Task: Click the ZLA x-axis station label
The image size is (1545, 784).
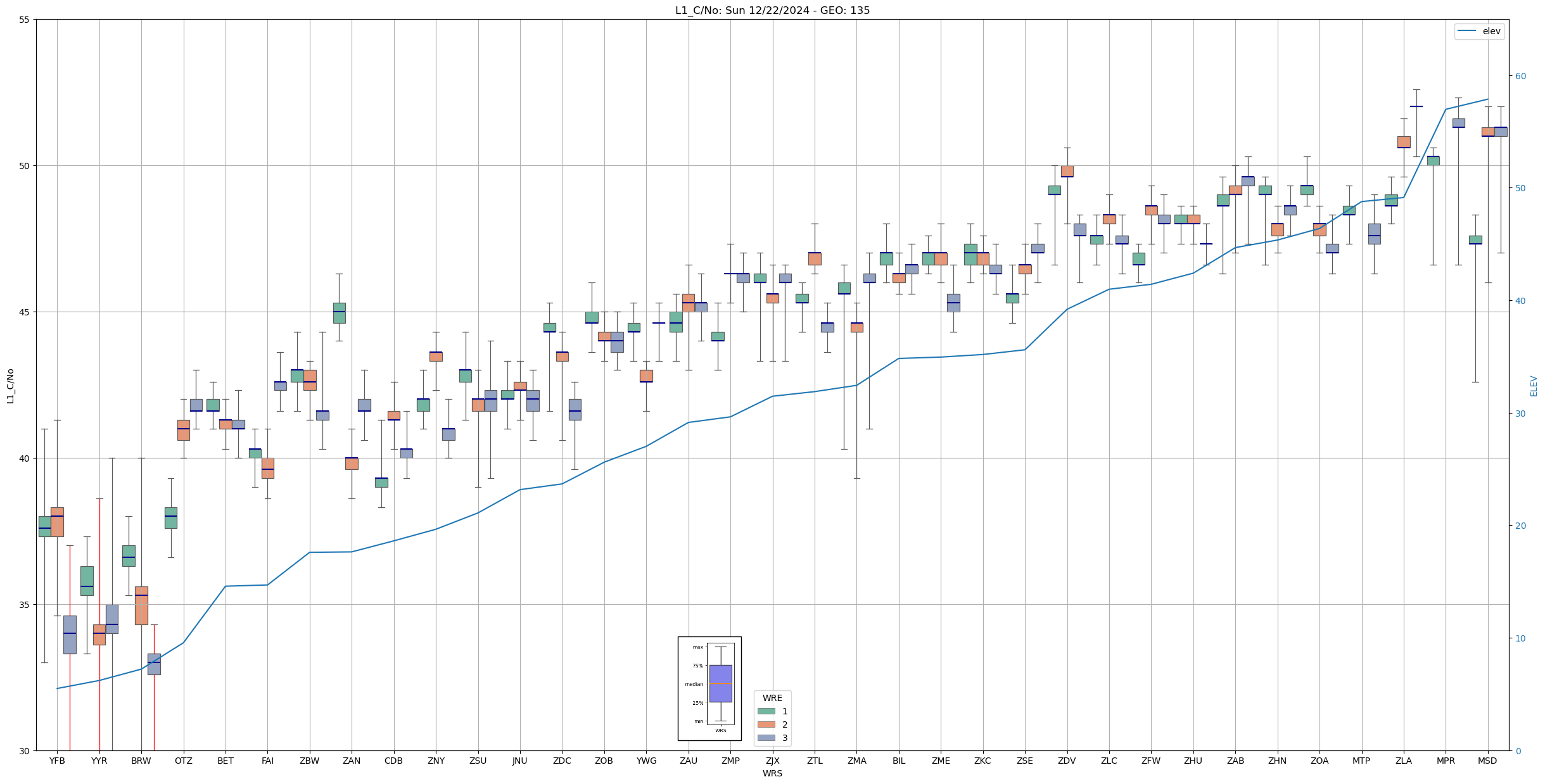Action: pyautogui.click(x=1403, y=761)
